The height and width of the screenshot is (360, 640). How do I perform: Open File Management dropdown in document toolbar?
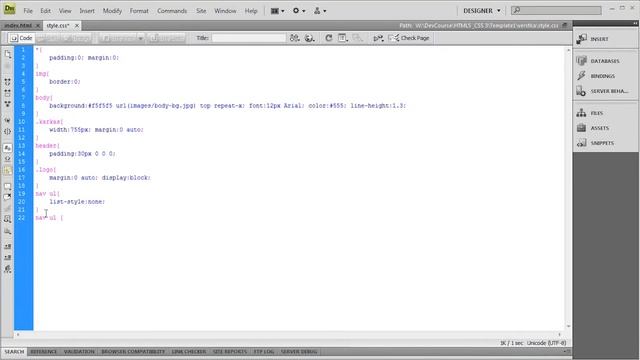pos(294,38)
